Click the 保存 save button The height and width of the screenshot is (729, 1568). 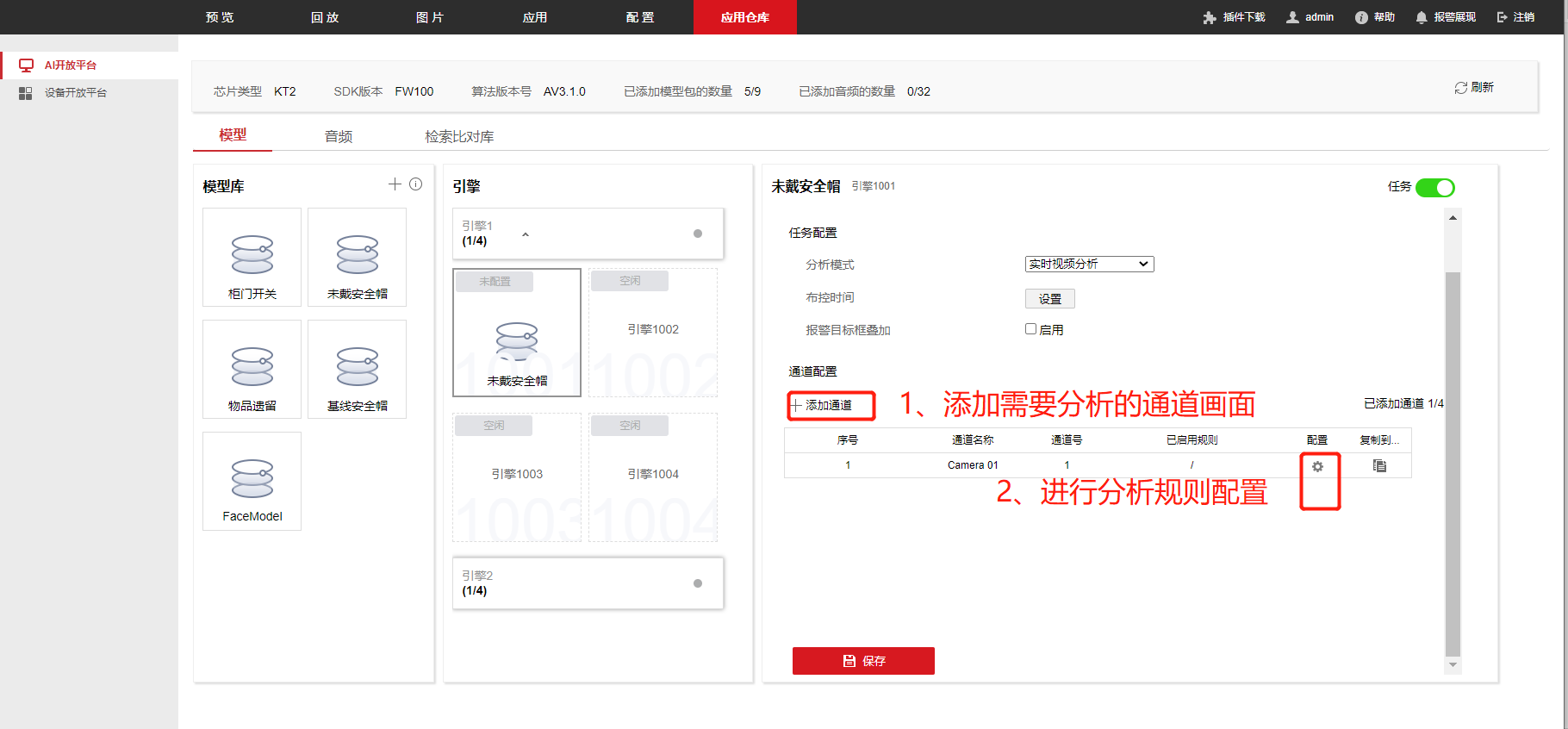(x=863, y=661)
